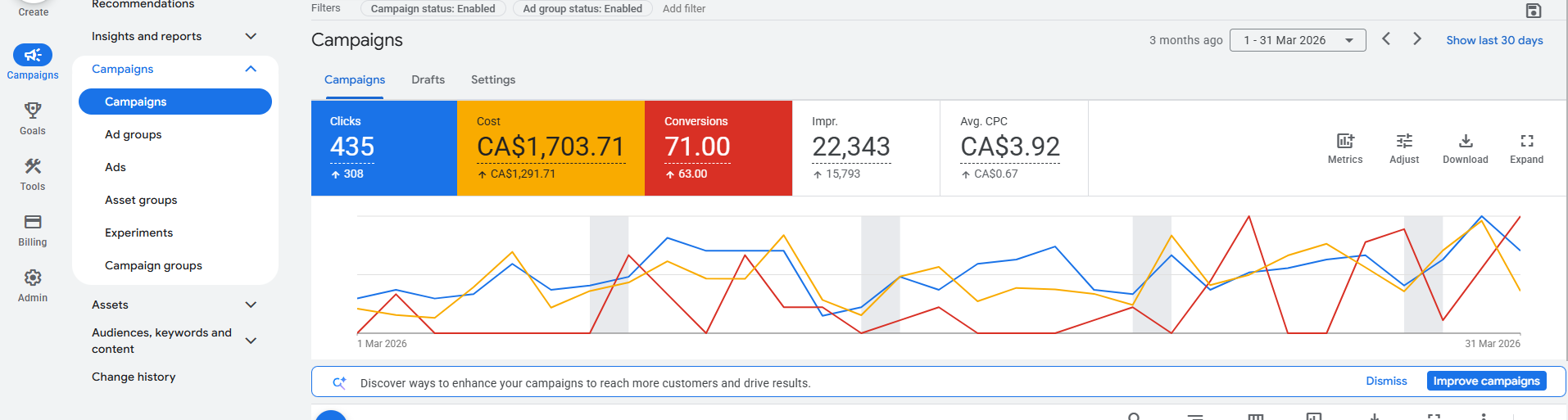The width and height of the screenshot is (1568, 420).
Task: Download the chart data
Action: click(x=1466, y=148)
